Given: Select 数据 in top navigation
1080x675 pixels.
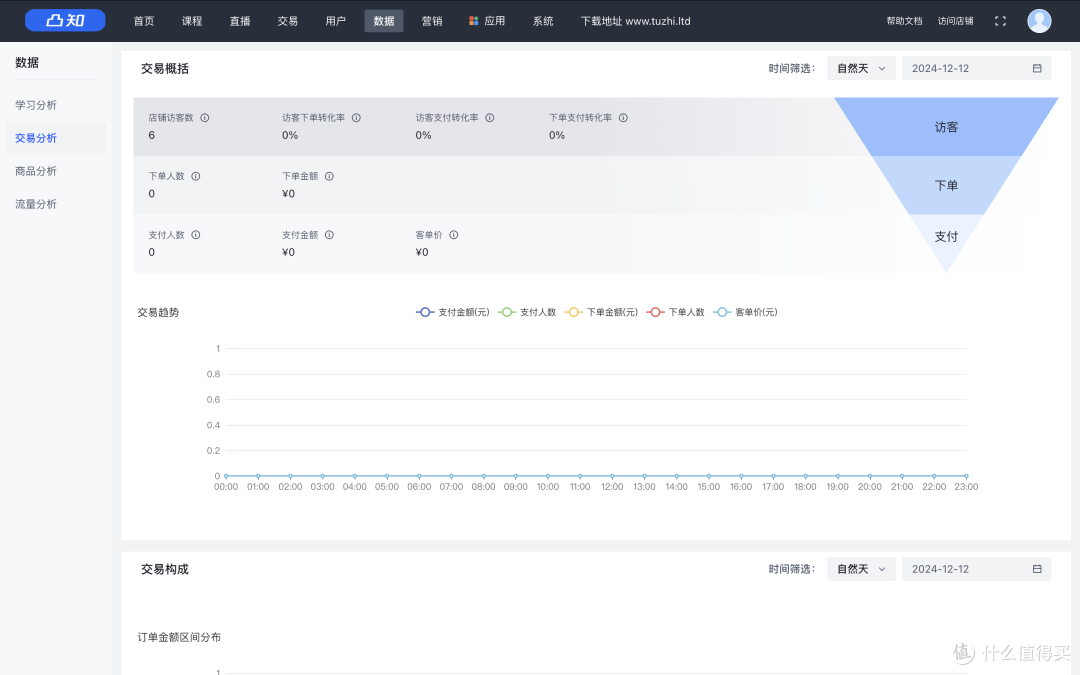Looking at the screenshot, I should coord(384,21).
